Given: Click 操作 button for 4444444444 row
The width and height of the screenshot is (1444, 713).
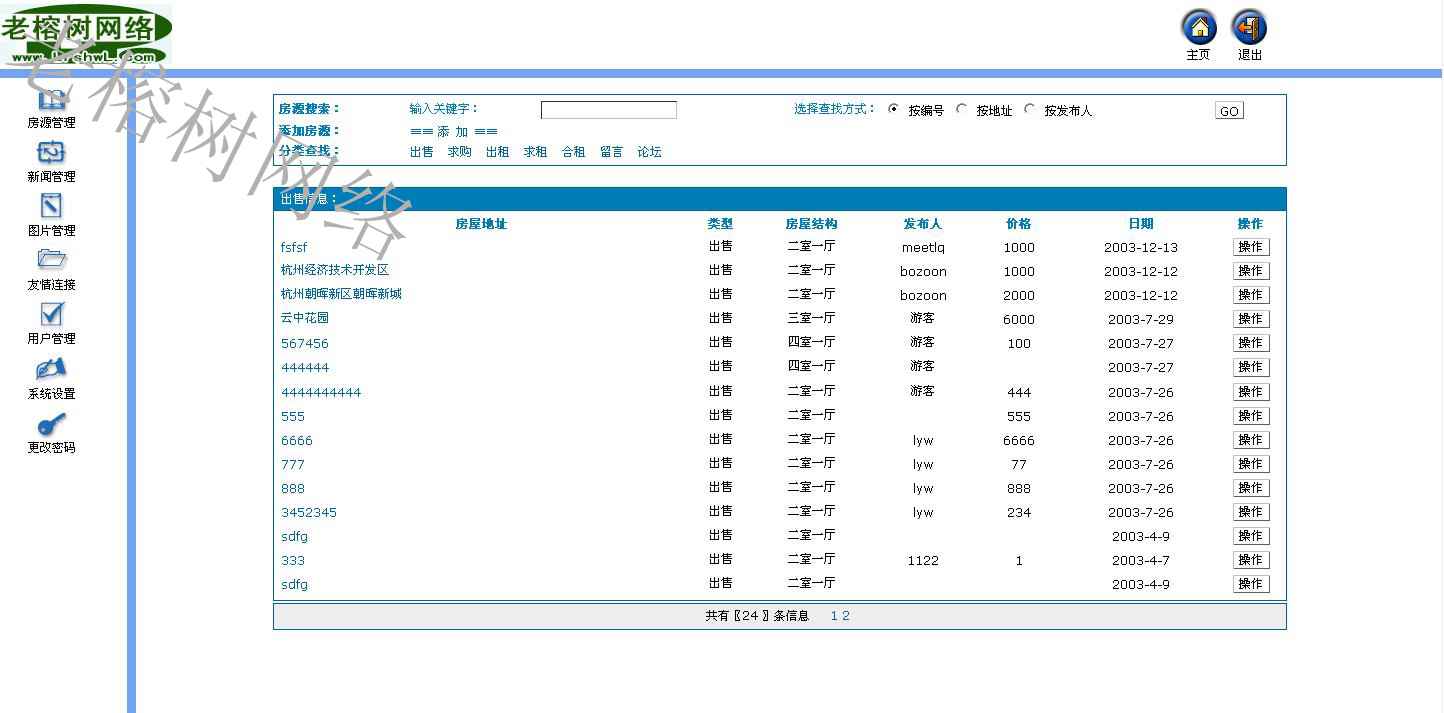Looking at the screenshot, I should (1251, 392).
